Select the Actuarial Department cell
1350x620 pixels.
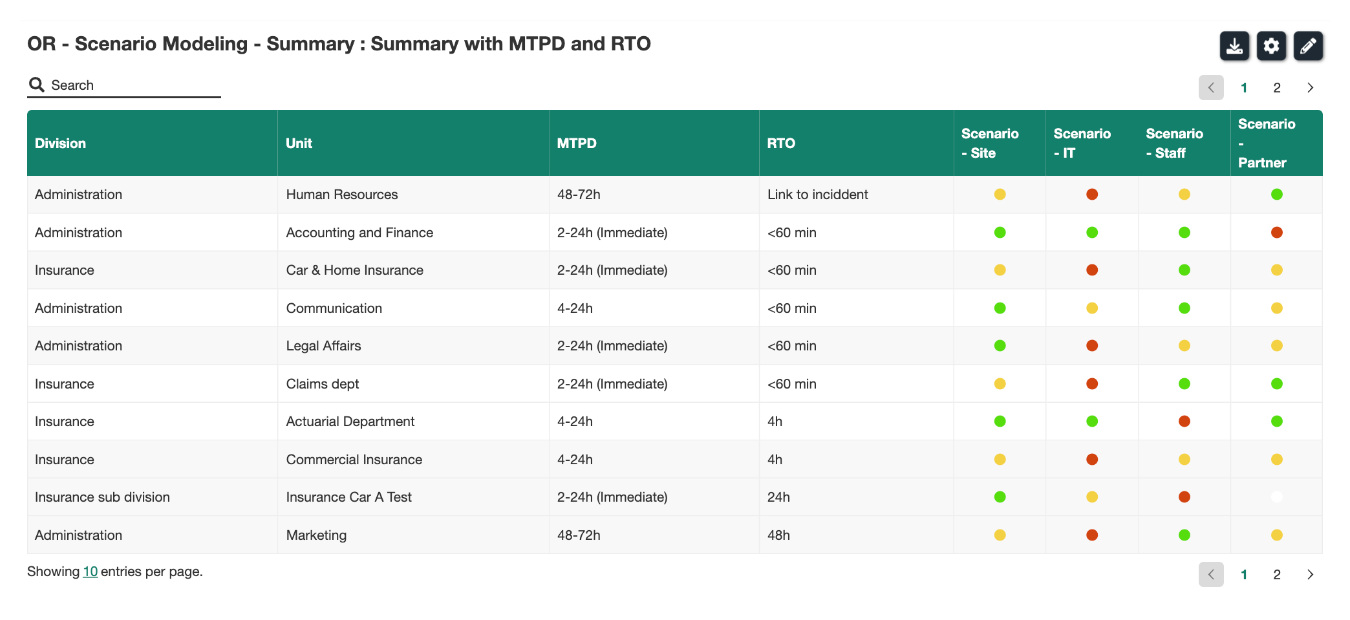point(413,421)
